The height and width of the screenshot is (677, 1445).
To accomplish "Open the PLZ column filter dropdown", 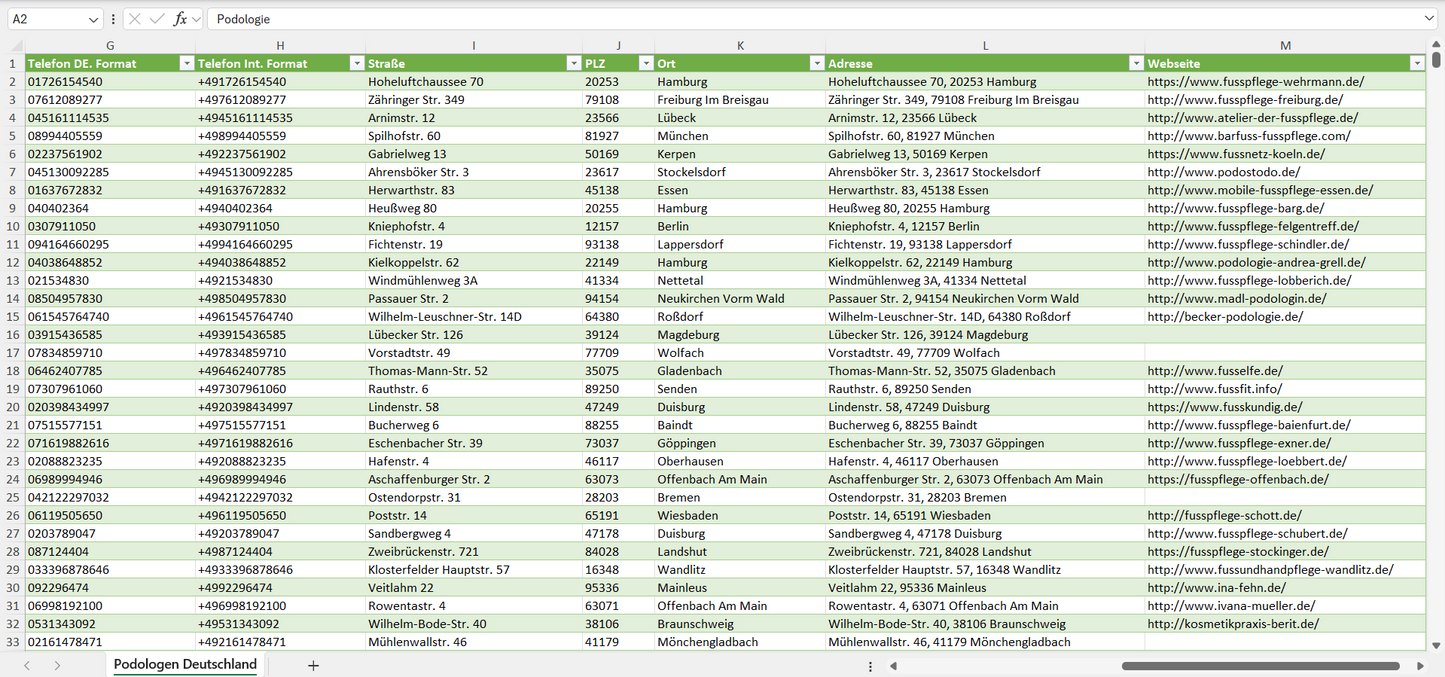I will click(645, 63).
